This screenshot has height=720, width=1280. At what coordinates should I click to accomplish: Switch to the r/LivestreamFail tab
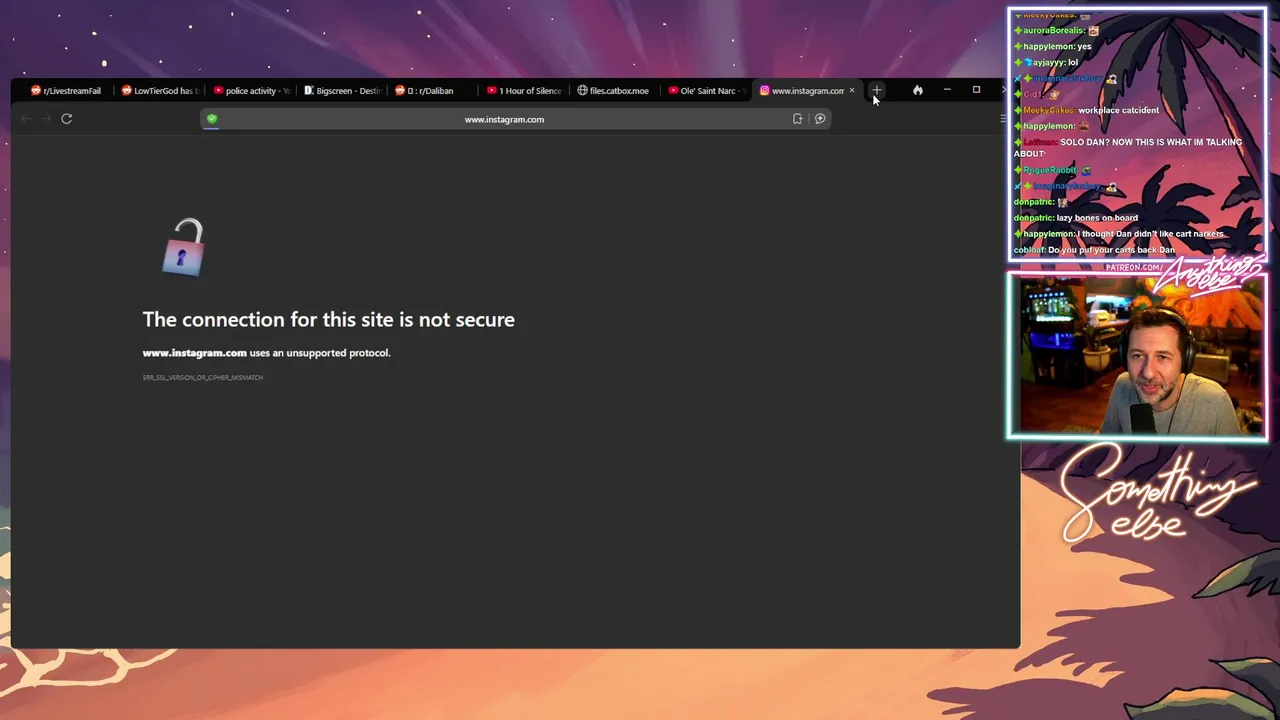point(66,91)
